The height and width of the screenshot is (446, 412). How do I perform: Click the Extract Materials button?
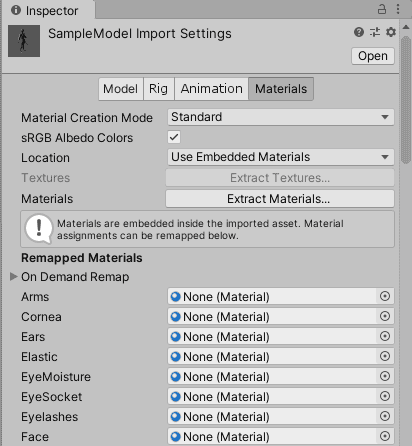(x=280, y=199)
